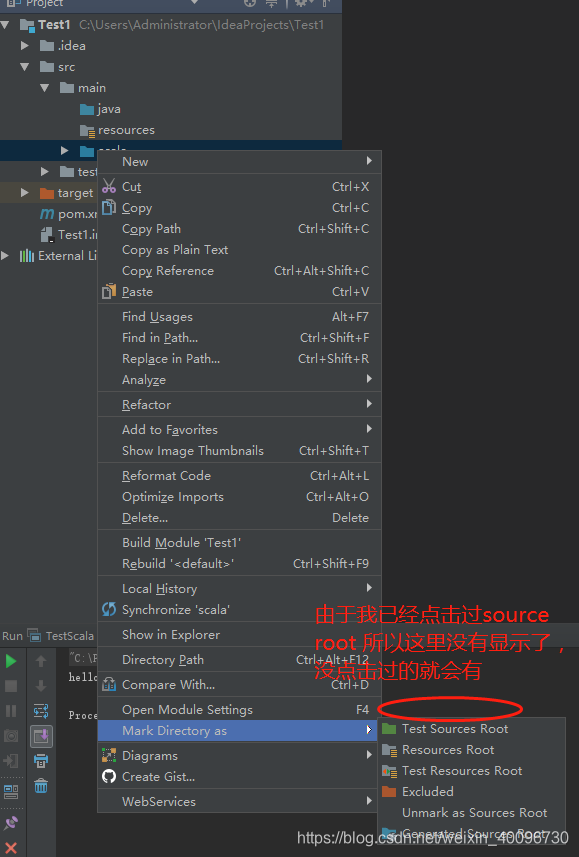Viewport: 579px width, 857px height.
Task: Rerun TestScala with the green play icon
Action: tap(11, 661)
